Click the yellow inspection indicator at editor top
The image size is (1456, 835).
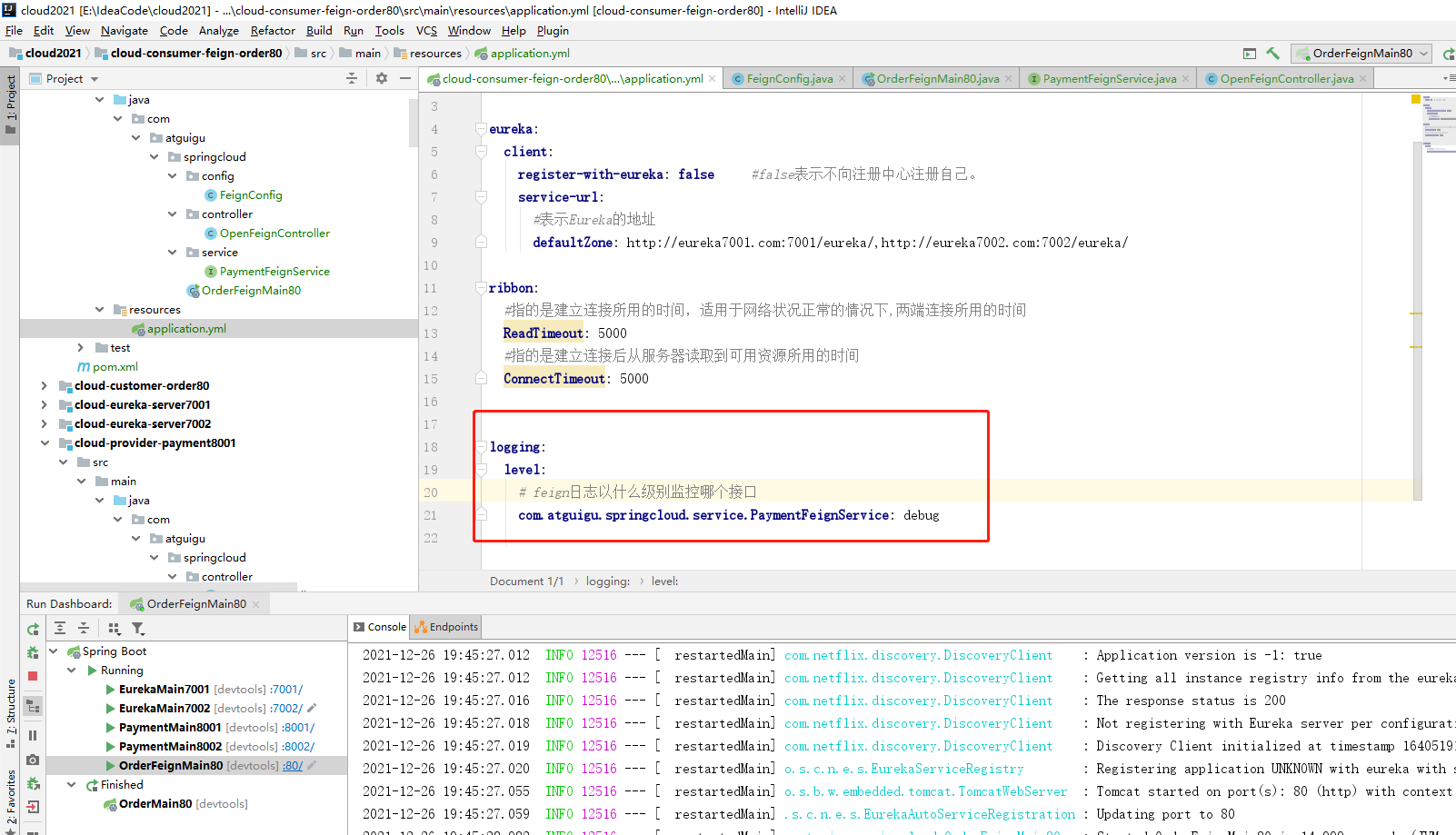(x=1416, y=98)
